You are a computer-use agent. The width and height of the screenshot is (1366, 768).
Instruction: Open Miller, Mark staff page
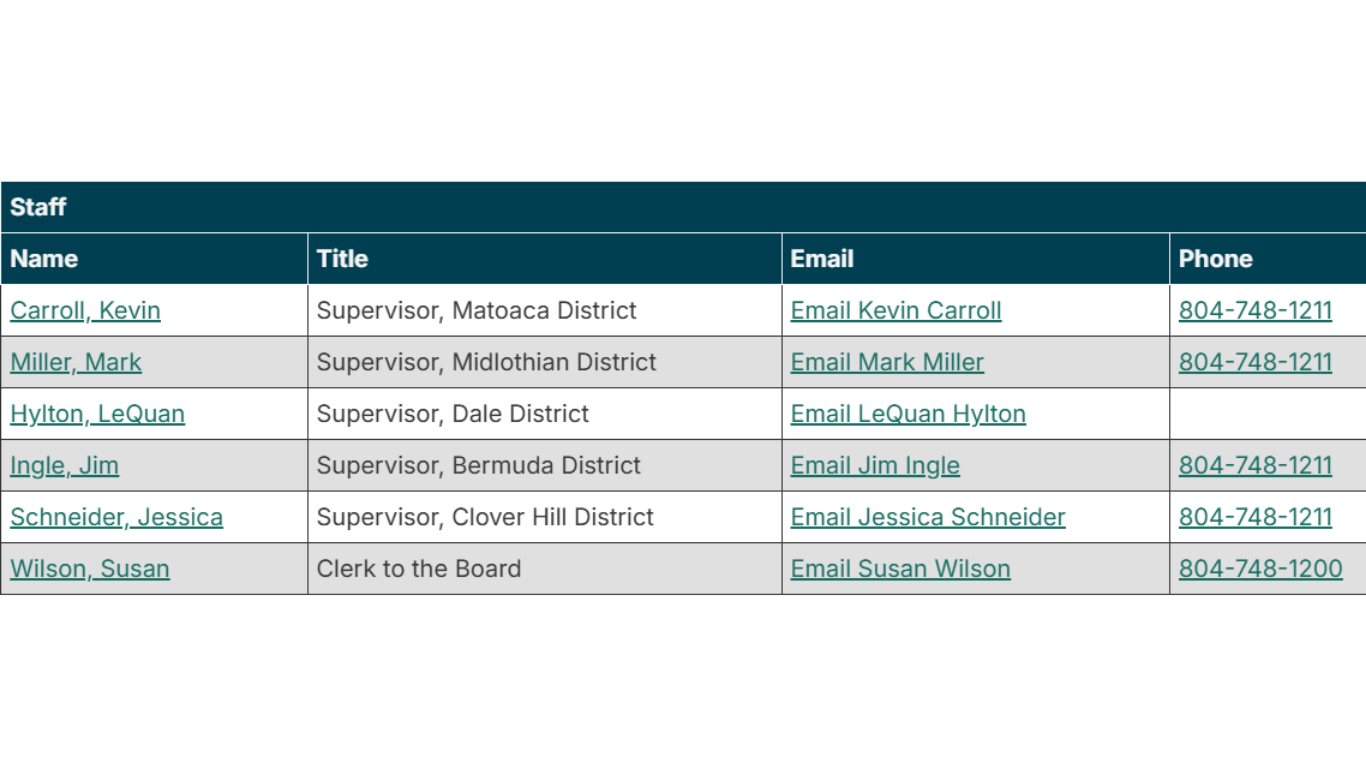(76, 362)
